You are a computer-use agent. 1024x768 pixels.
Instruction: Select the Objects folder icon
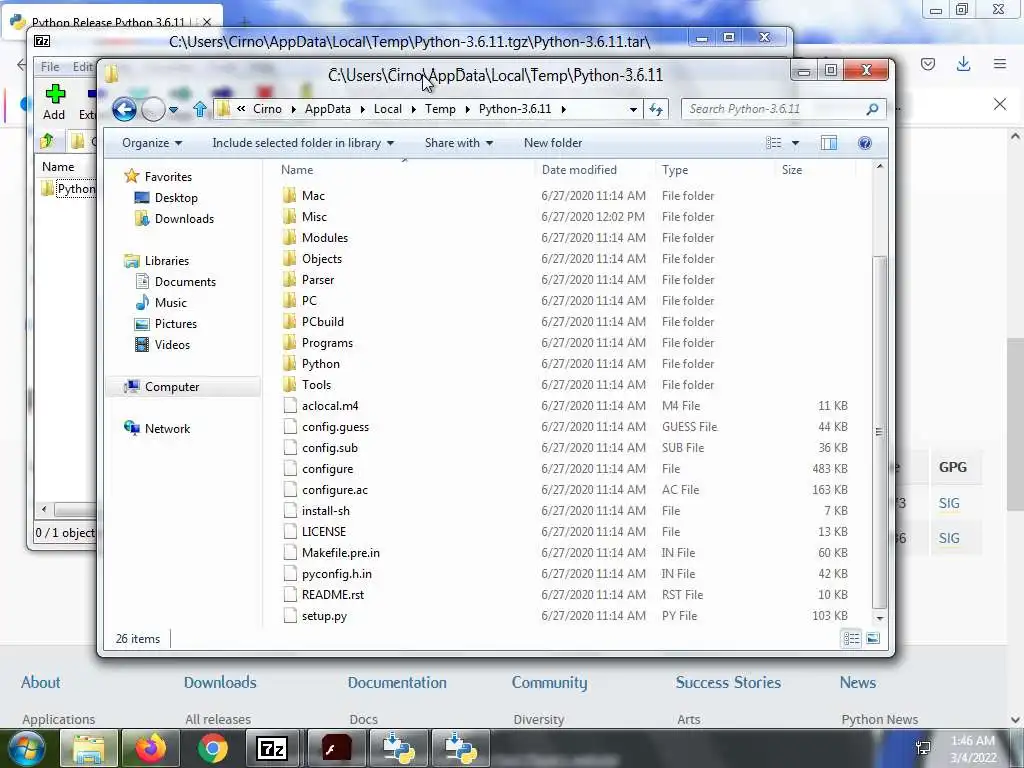[290, 259]
